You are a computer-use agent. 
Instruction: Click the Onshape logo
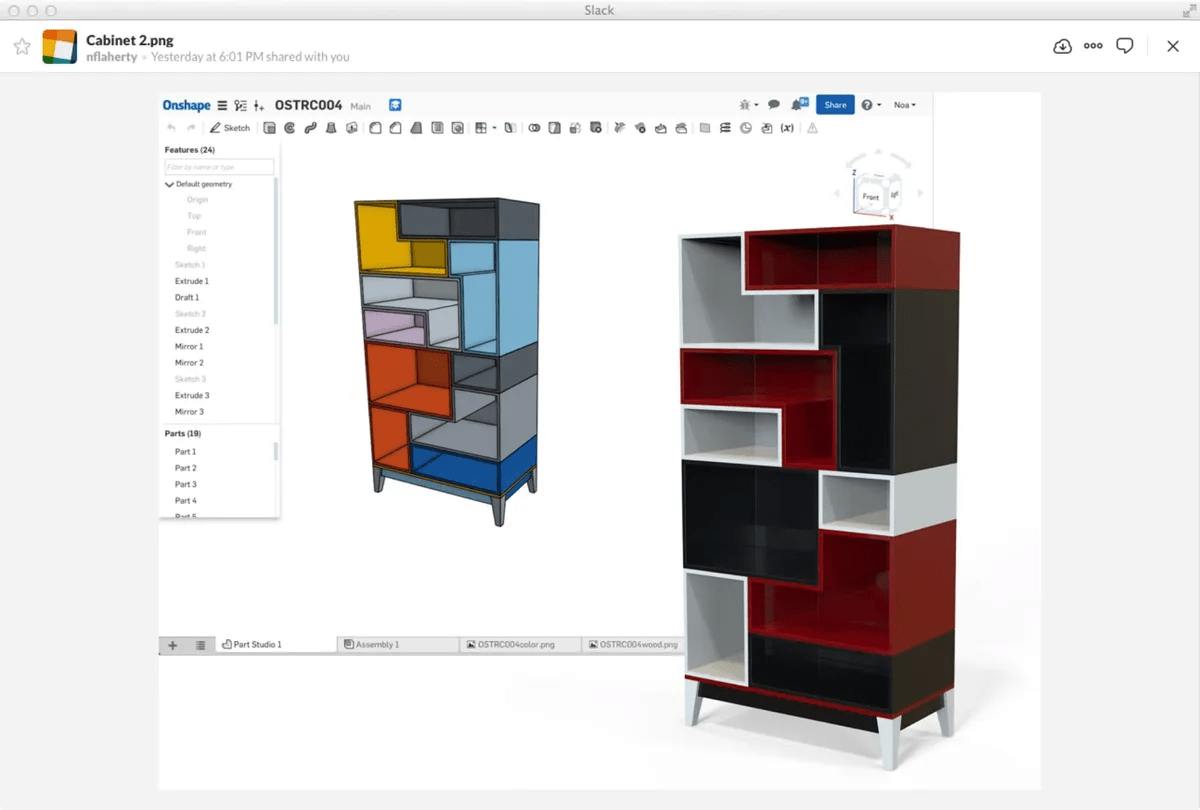click(x=187, y=104)
